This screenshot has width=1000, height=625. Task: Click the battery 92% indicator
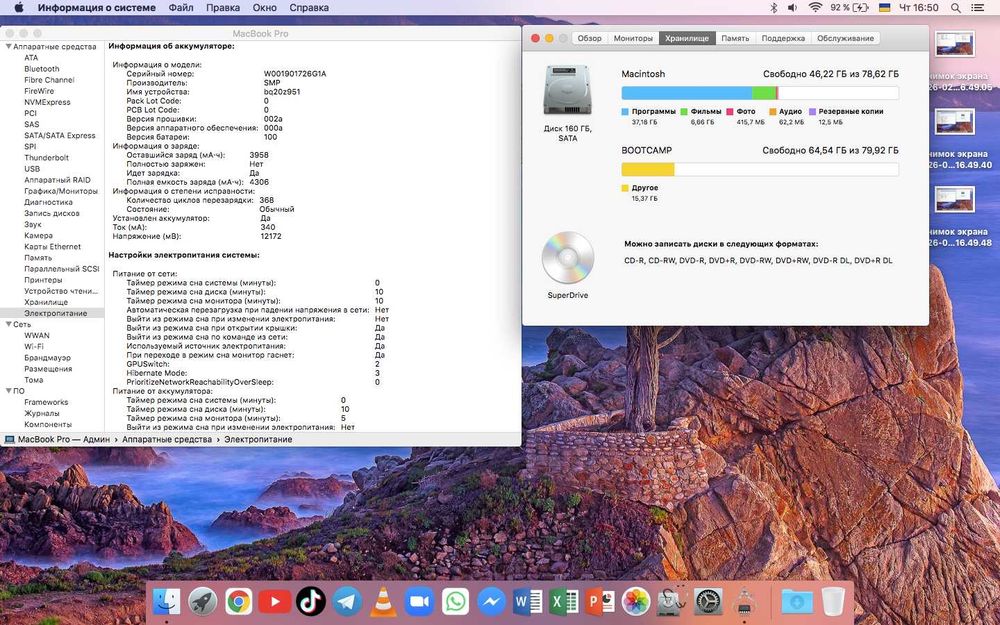tap(849, 8)
